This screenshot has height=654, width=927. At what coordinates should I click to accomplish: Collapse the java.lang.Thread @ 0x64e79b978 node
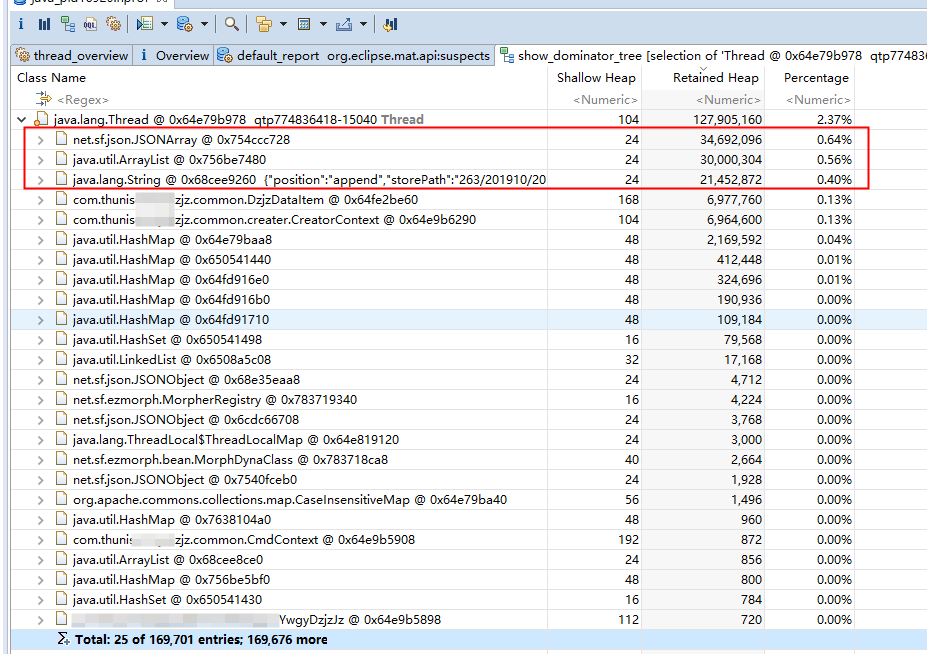pos(22,119)
